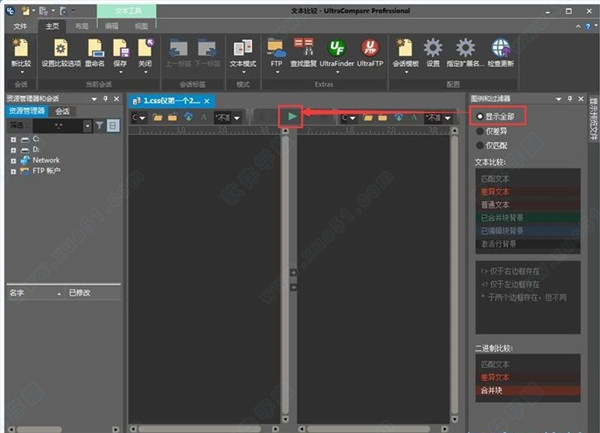Click the 差异文本 color legend entry
Image resolution: width=600 pixels, height=433 pixels.
528,192
